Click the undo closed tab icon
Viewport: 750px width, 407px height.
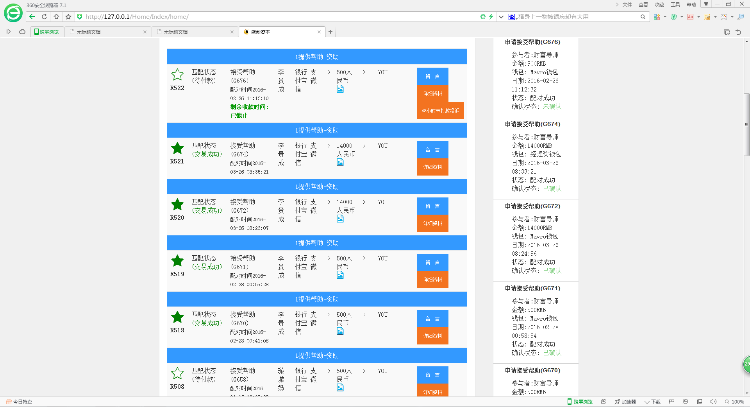[x=739, y=32]
